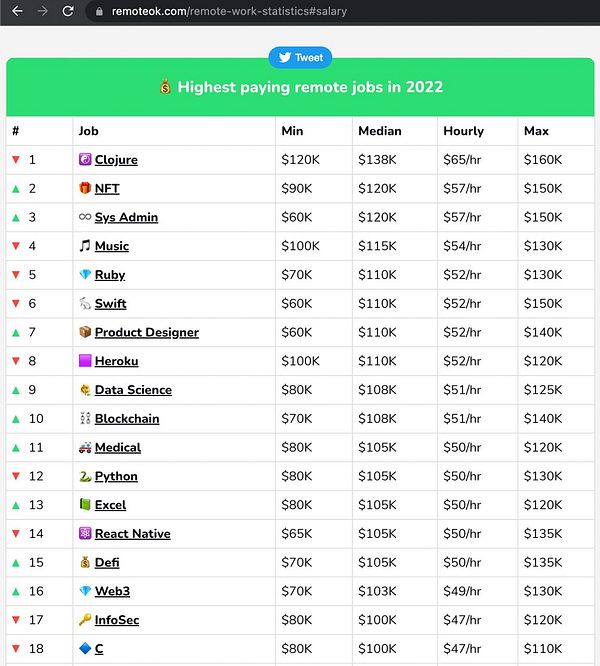The image size is (600, 666).
Task: Click the padlock site security icon
Action: [x=97, y=11]
